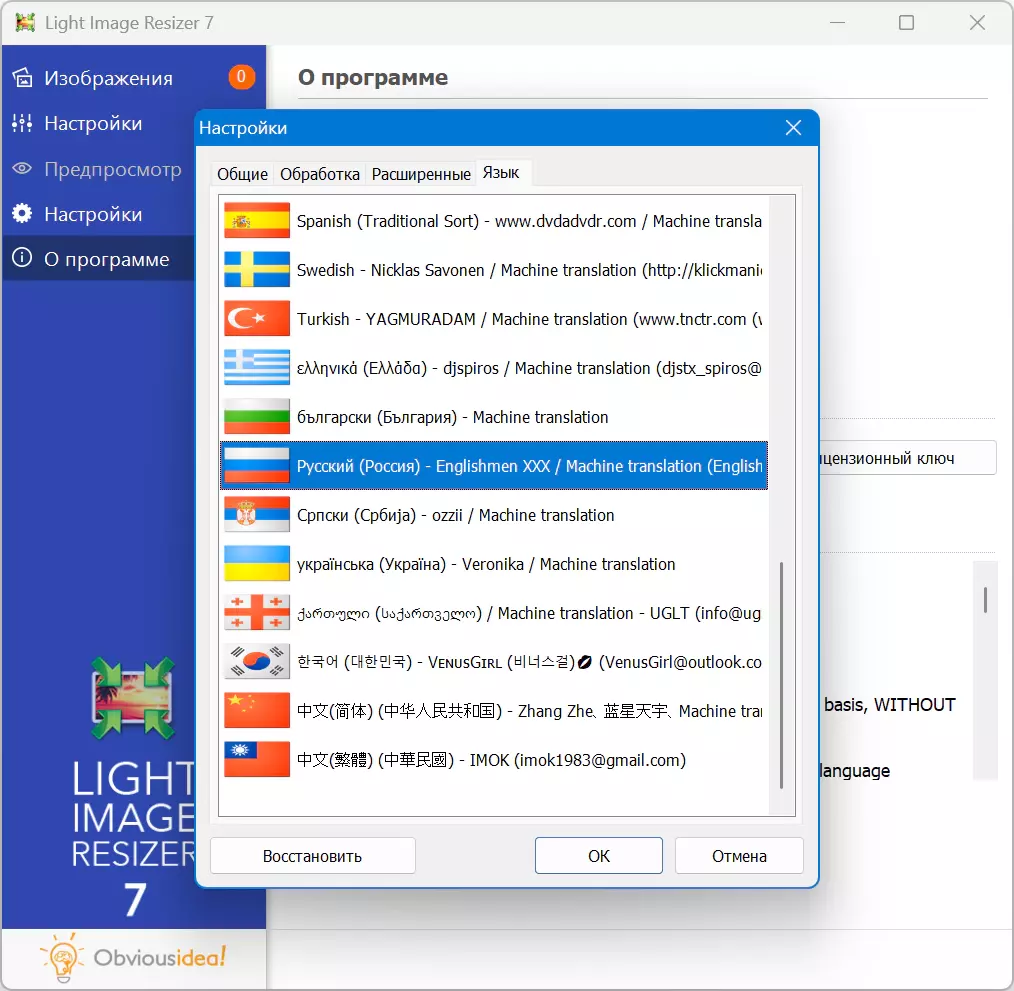Image resolution: width=1014 pixels, height=991 pixels.
Task: Choose Српски (Србија) - ozzii language
Action: click(494, 515)
